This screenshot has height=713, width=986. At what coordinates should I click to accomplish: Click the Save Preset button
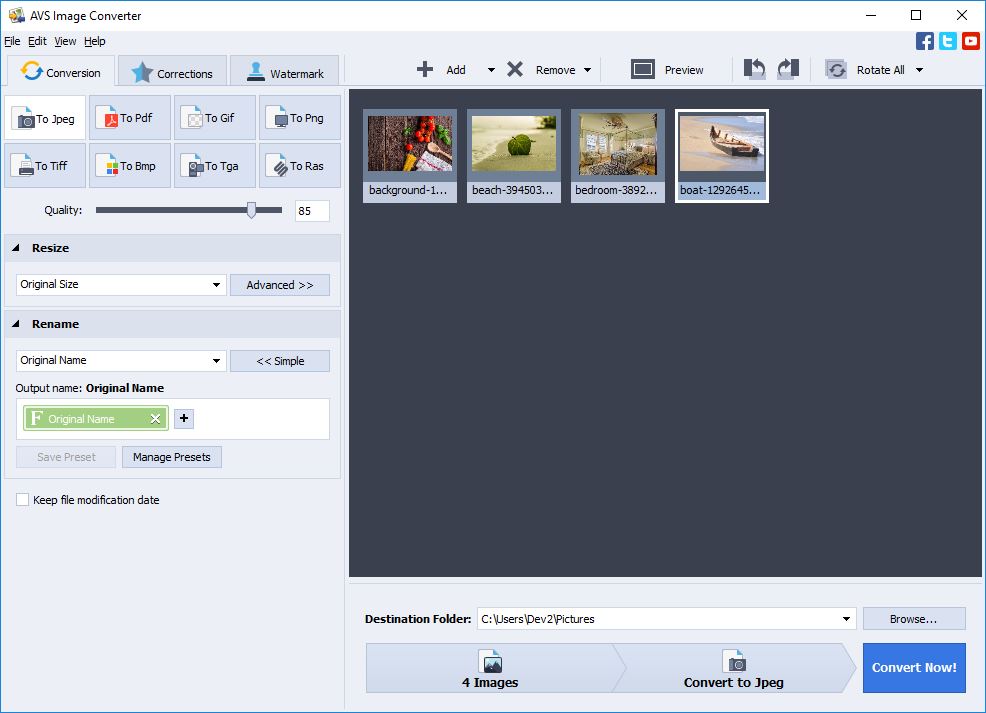click(x=66, y=457)
